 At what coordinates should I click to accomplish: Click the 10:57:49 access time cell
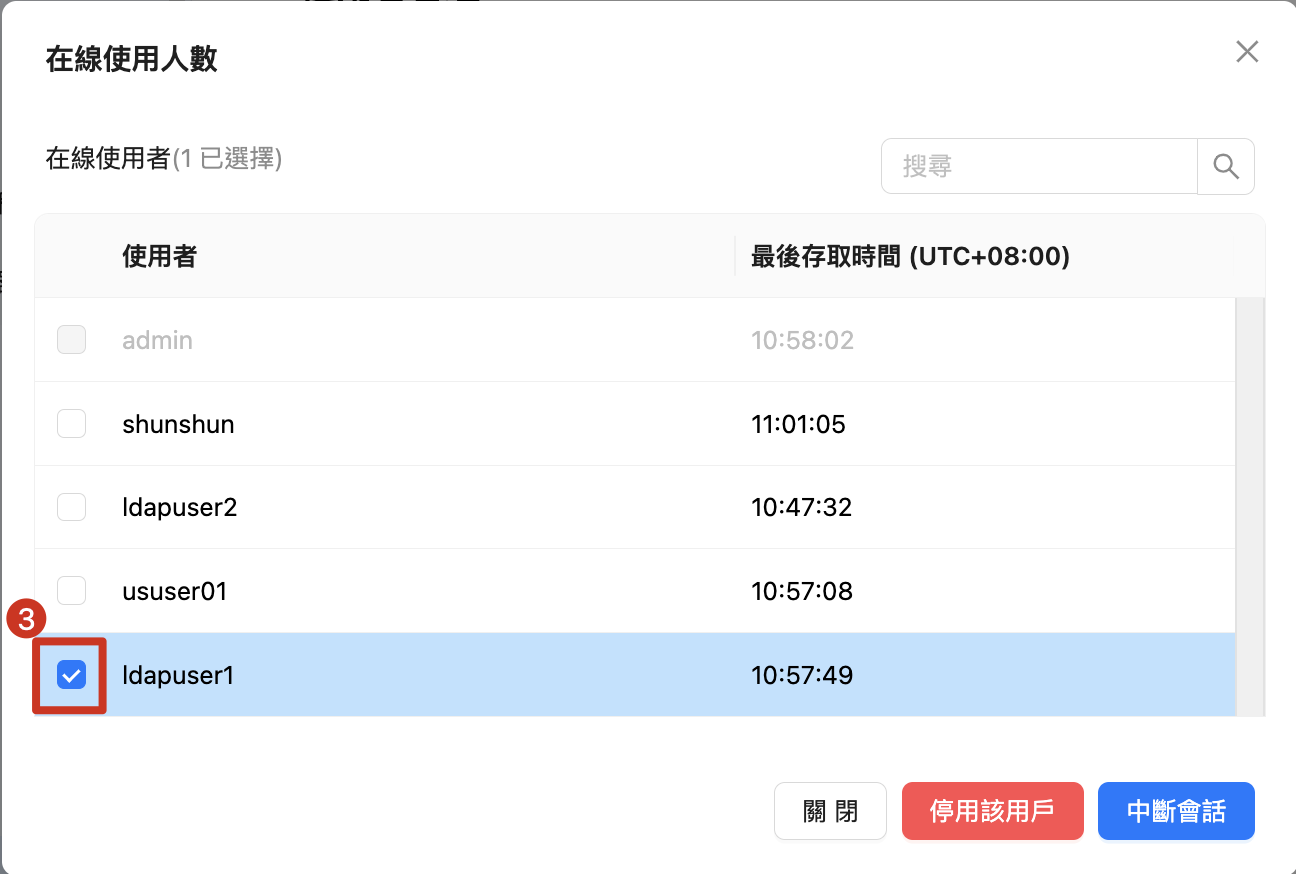coord(802,675)
